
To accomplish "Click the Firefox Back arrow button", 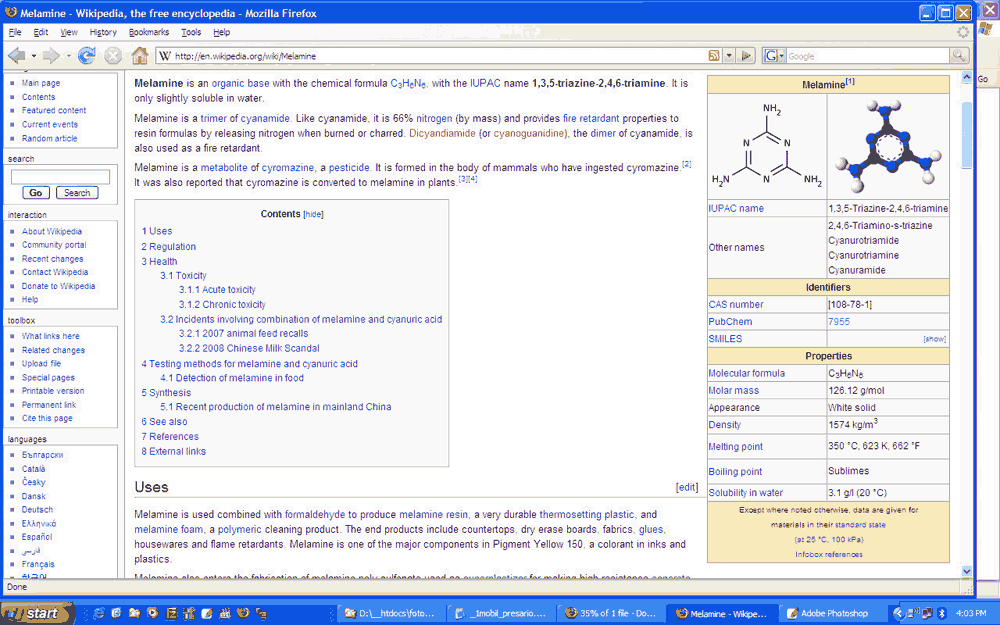I will tap(17, 56).
